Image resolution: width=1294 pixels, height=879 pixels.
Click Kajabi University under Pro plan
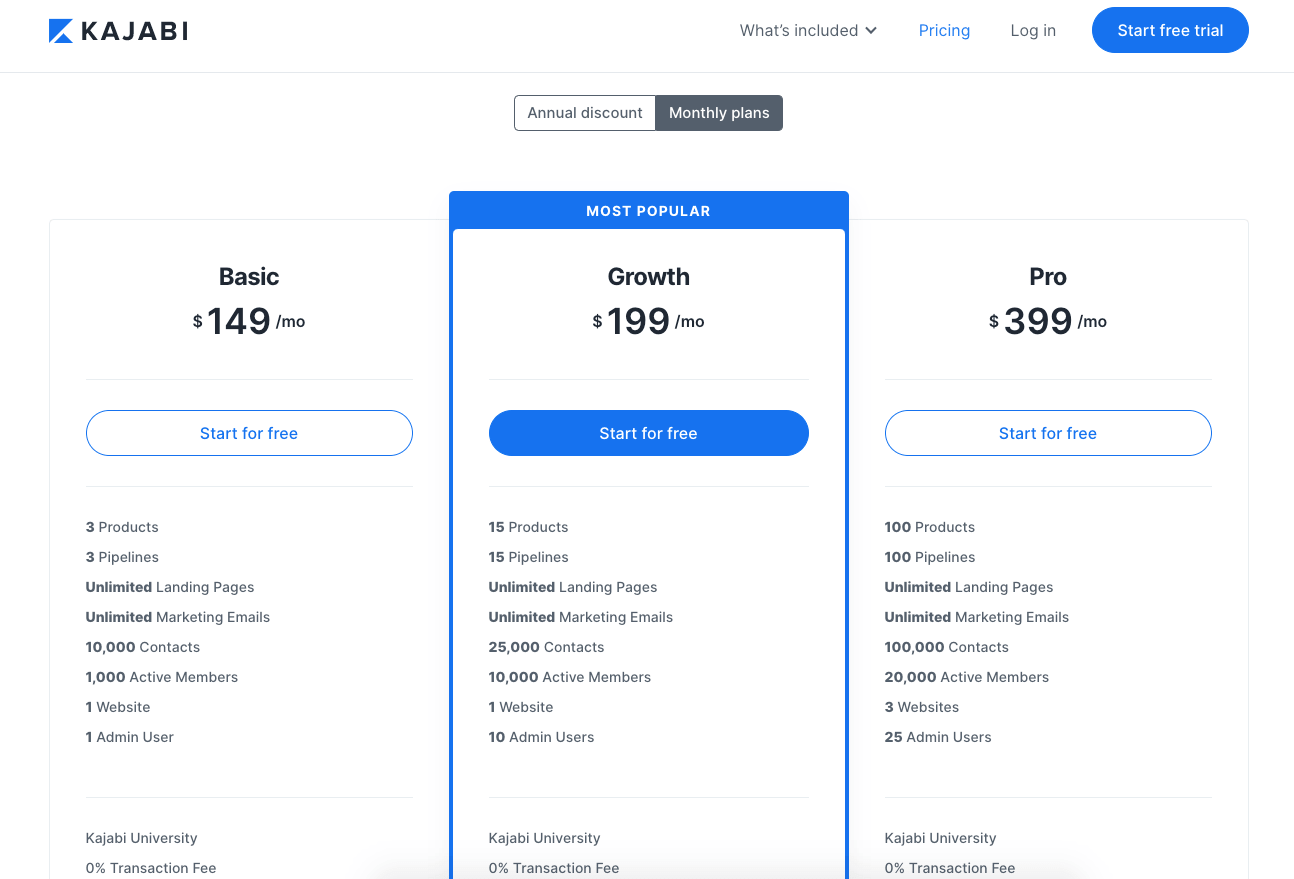[941, 838]
